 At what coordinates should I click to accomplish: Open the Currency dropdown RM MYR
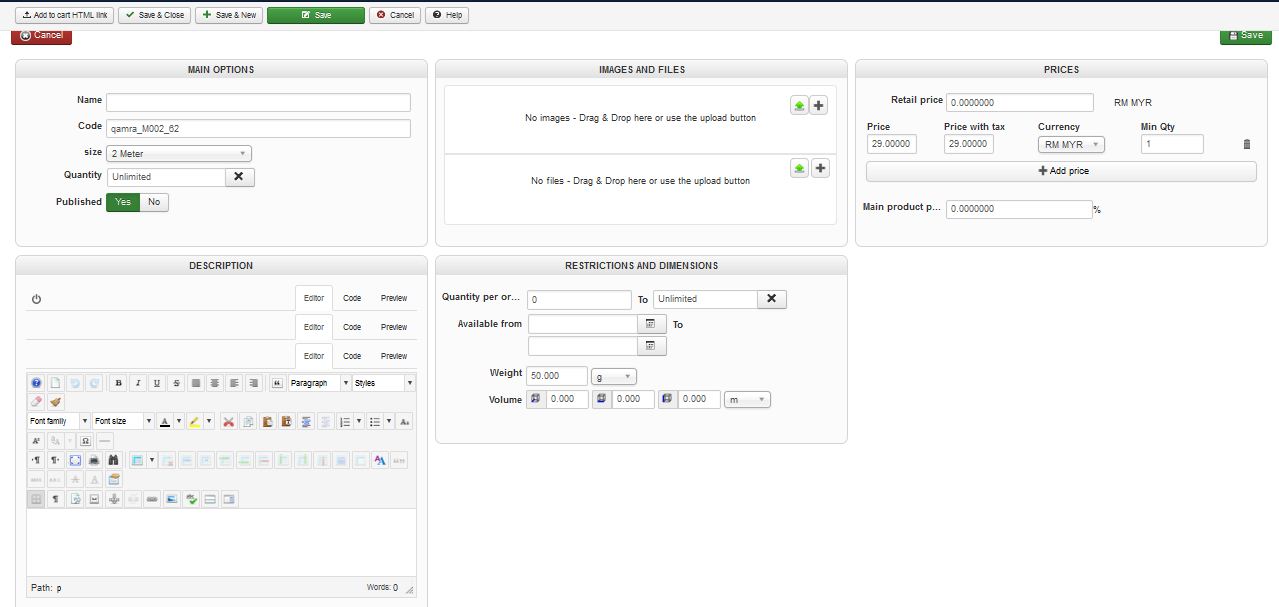[x=1071, y=145]
